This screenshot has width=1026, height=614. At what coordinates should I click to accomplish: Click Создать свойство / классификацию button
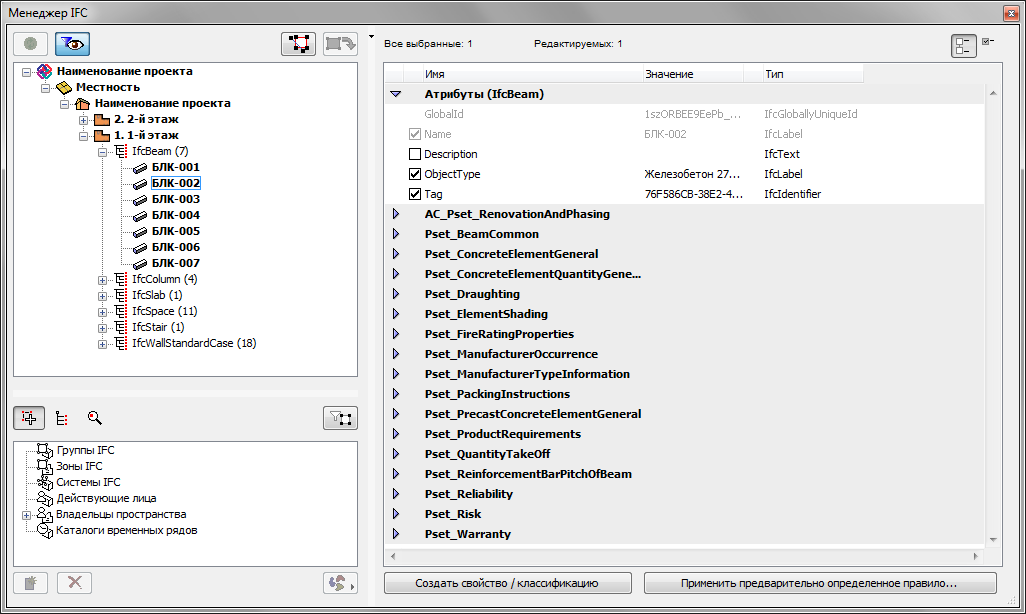coord(507,583)
